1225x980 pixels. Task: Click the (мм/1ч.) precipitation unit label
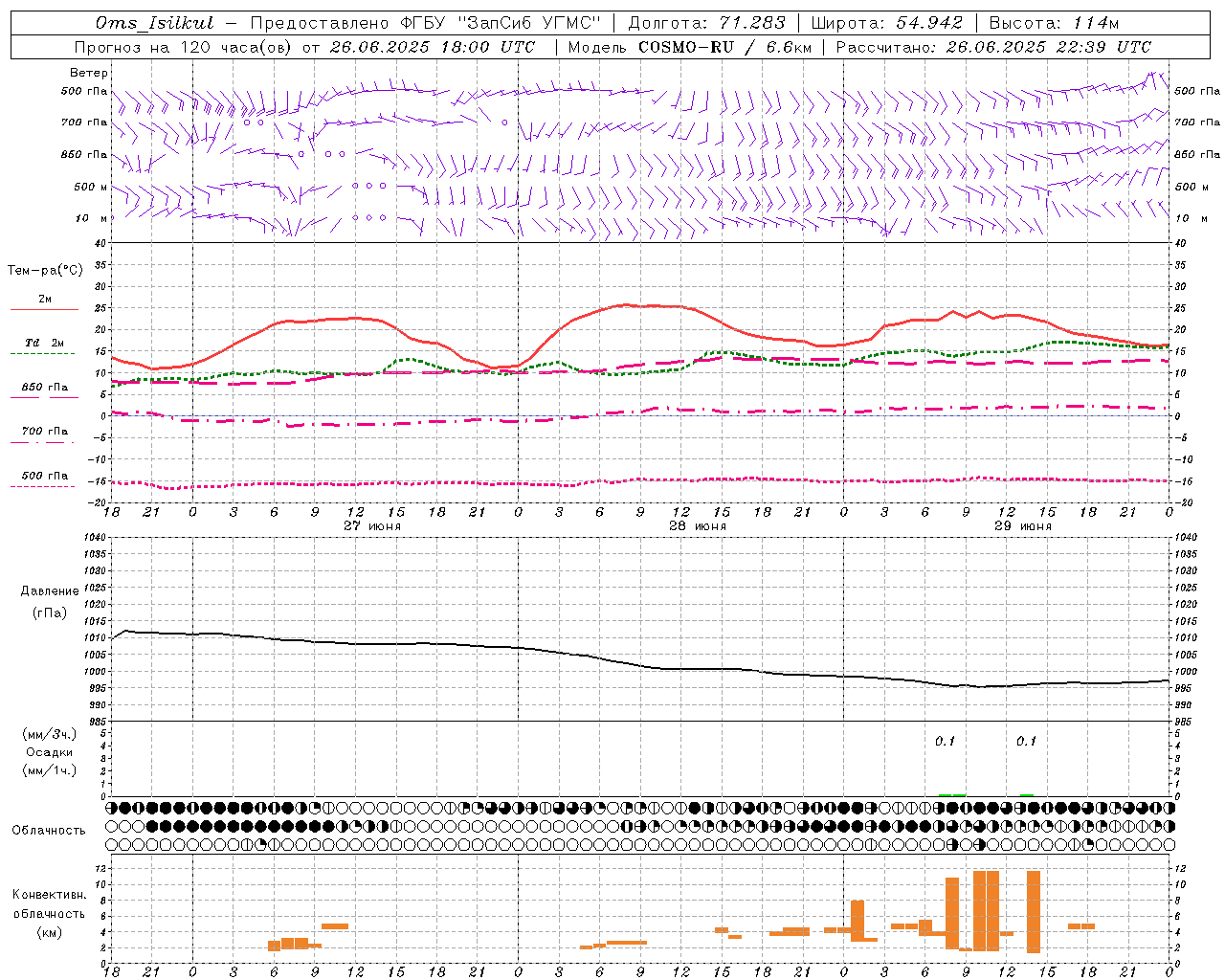tap(50, 770)
